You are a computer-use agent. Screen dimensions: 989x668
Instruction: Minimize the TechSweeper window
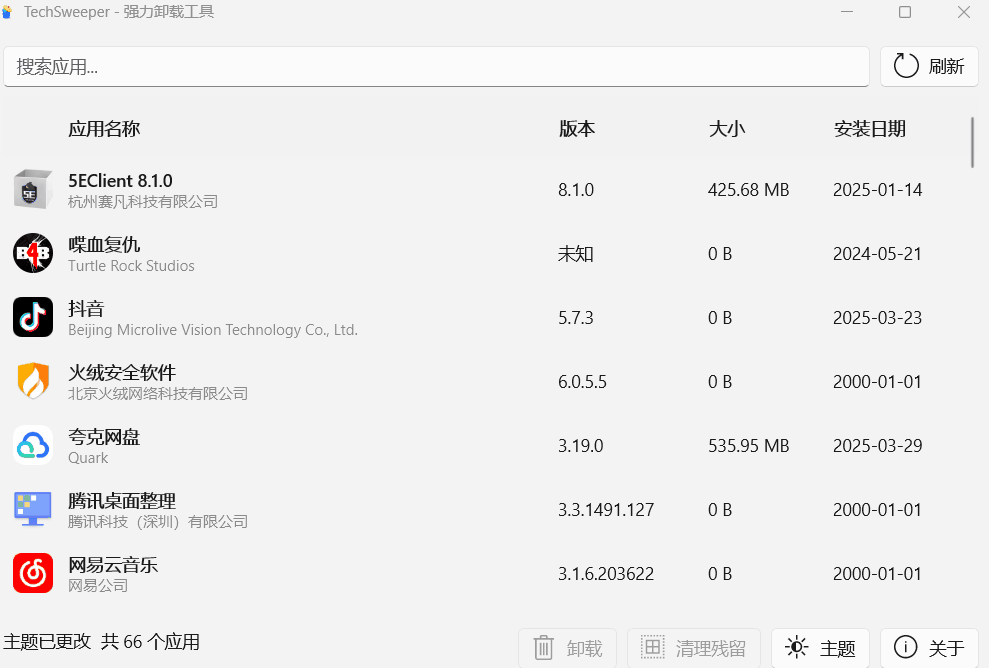pyautogui.click(x=846, y=12)
